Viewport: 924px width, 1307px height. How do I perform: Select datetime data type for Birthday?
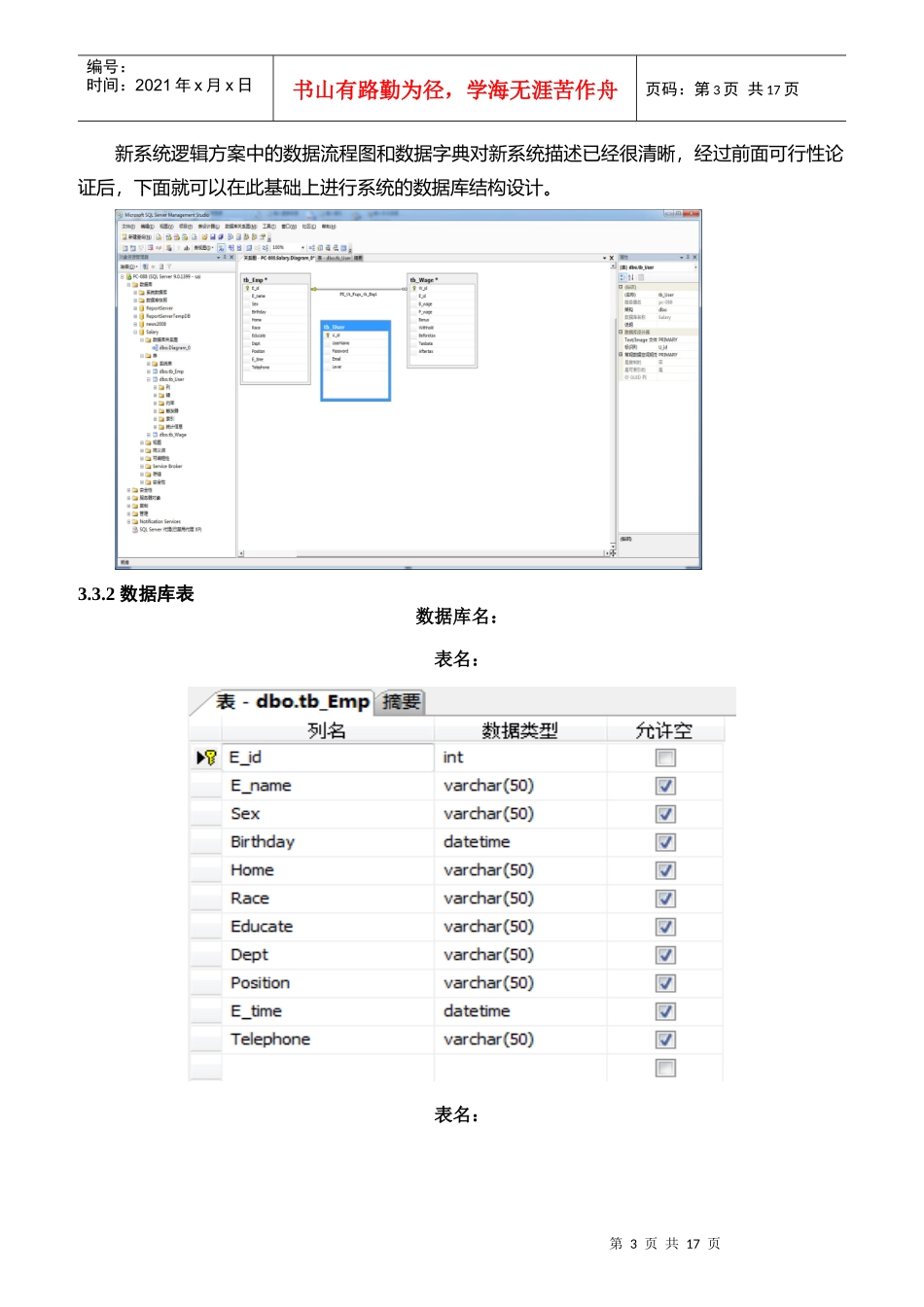(520, 842)
